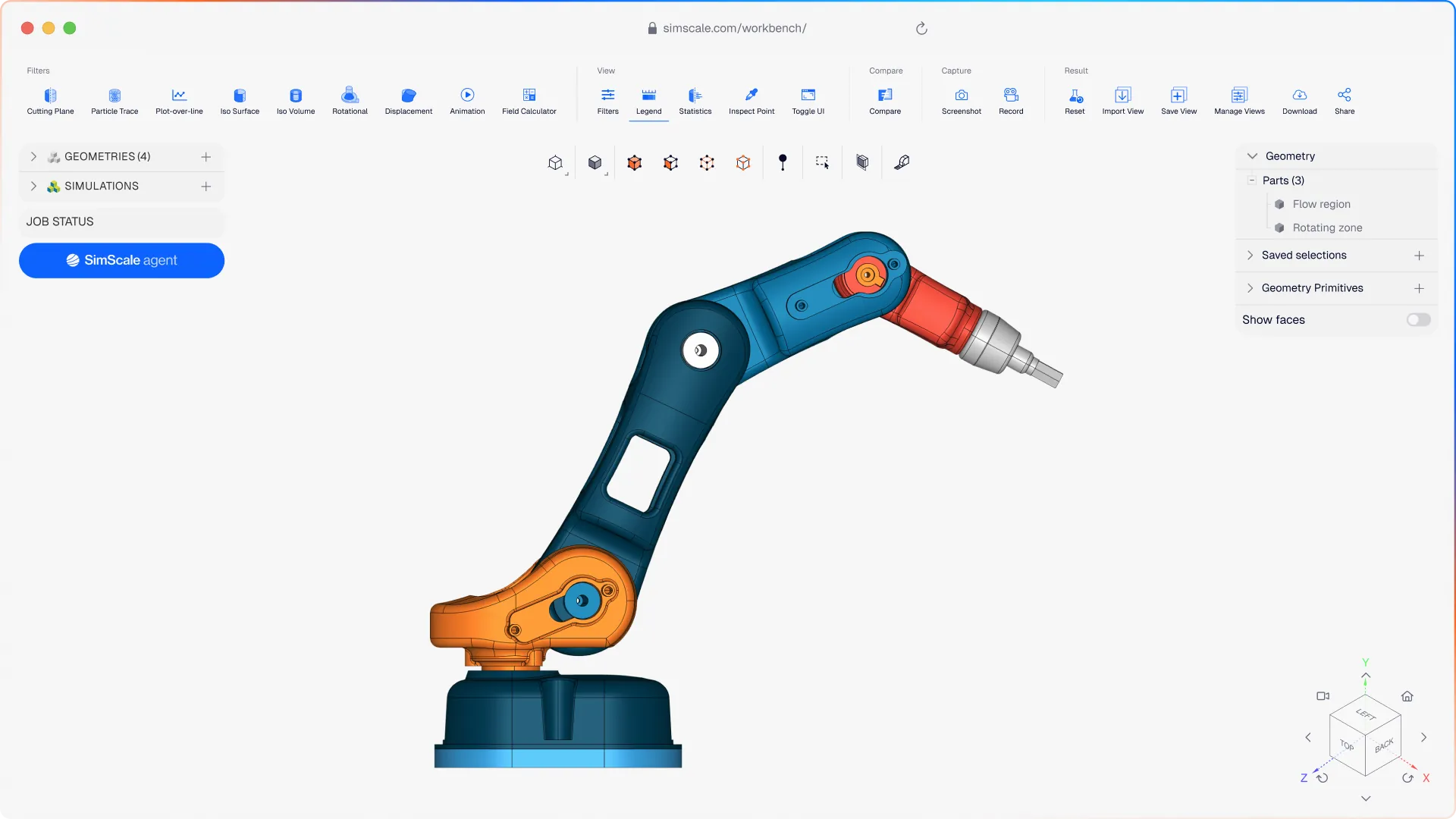Rotate view down with arrow
This screenshot has width=1456, height=819.
point(1366,799)
